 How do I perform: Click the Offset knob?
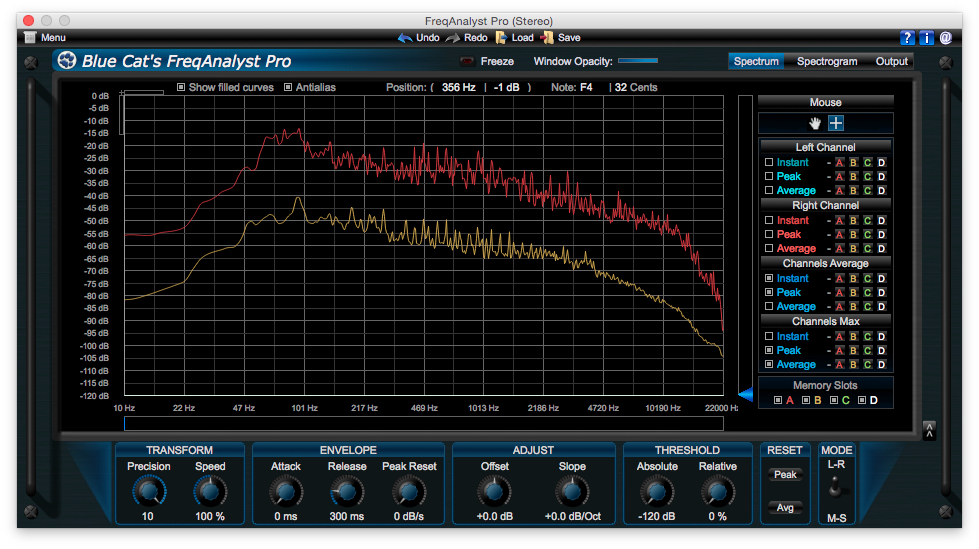coord(494,492)
